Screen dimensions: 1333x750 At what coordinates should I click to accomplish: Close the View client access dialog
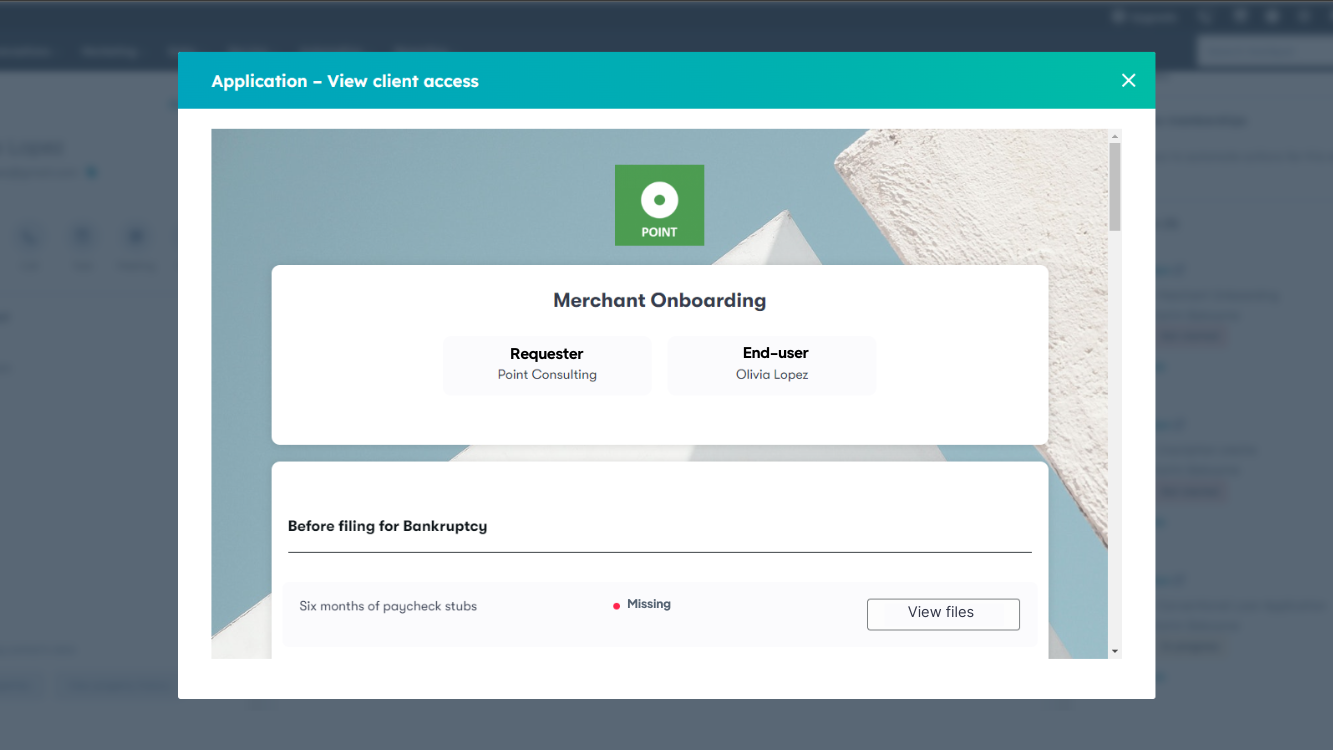[1128, 81]
